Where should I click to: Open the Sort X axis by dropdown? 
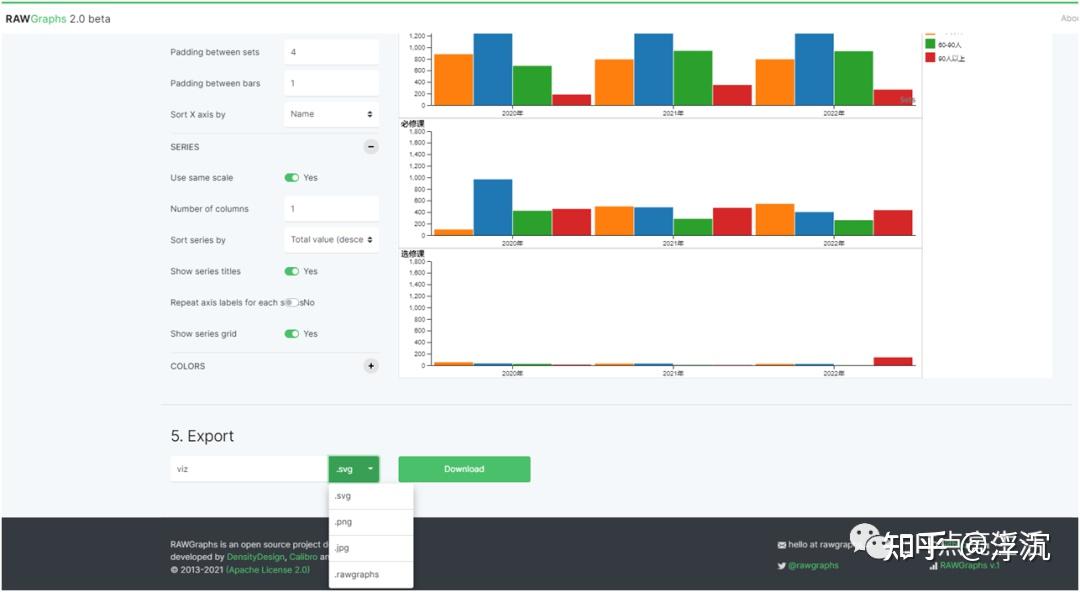coord(331,114)
